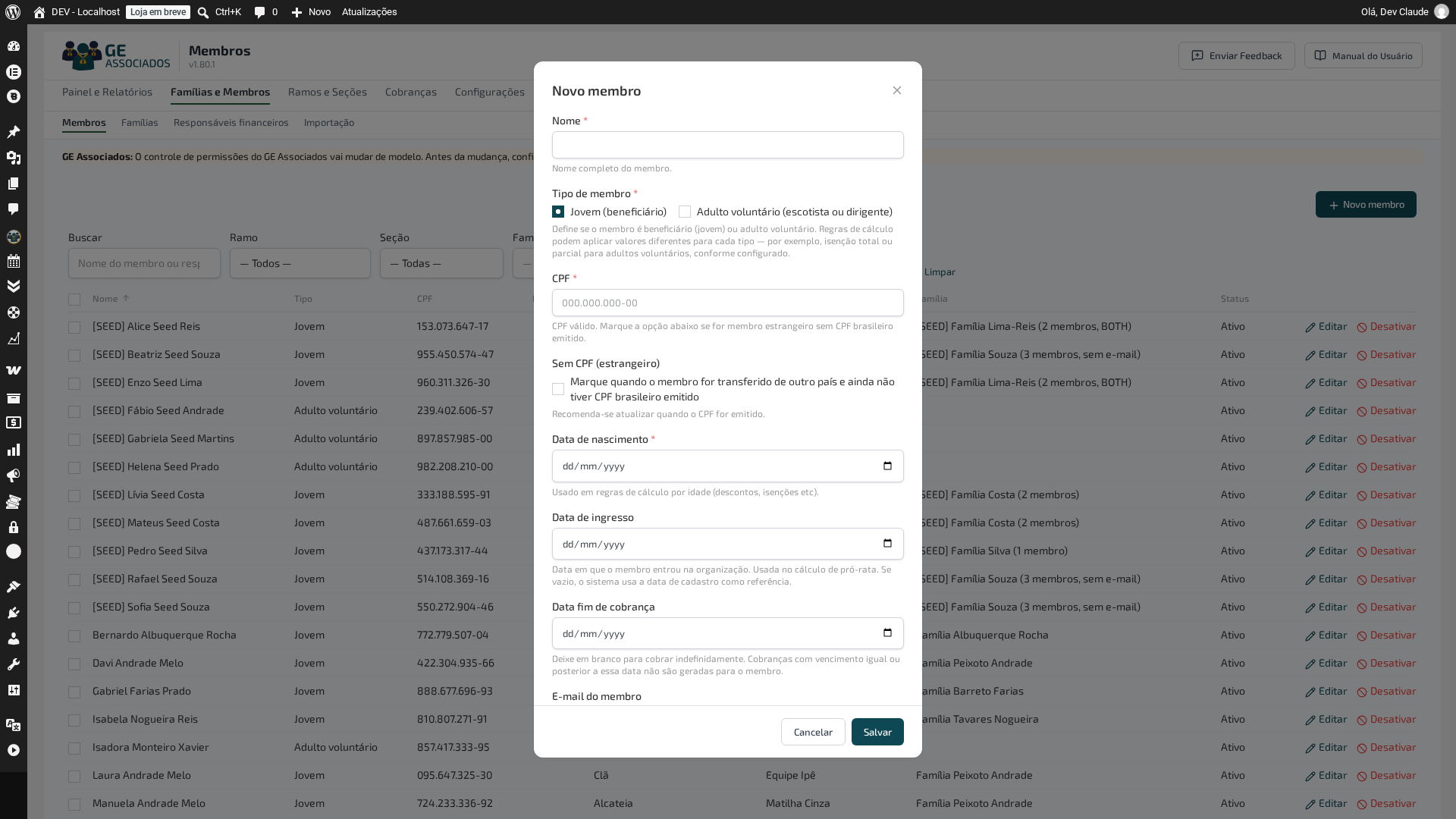The height and width of the screenshot is (819, 1456).
Task: Open the dollar payments icon in sidebar
Action: click(14, 423)
